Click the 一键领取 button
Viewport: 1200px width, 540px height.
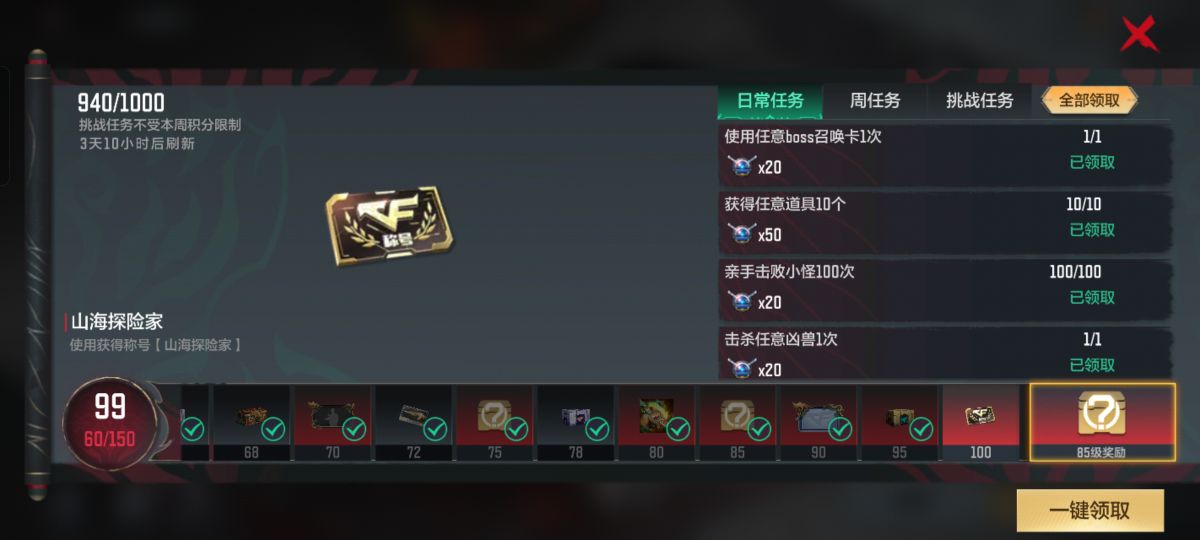1090,510
